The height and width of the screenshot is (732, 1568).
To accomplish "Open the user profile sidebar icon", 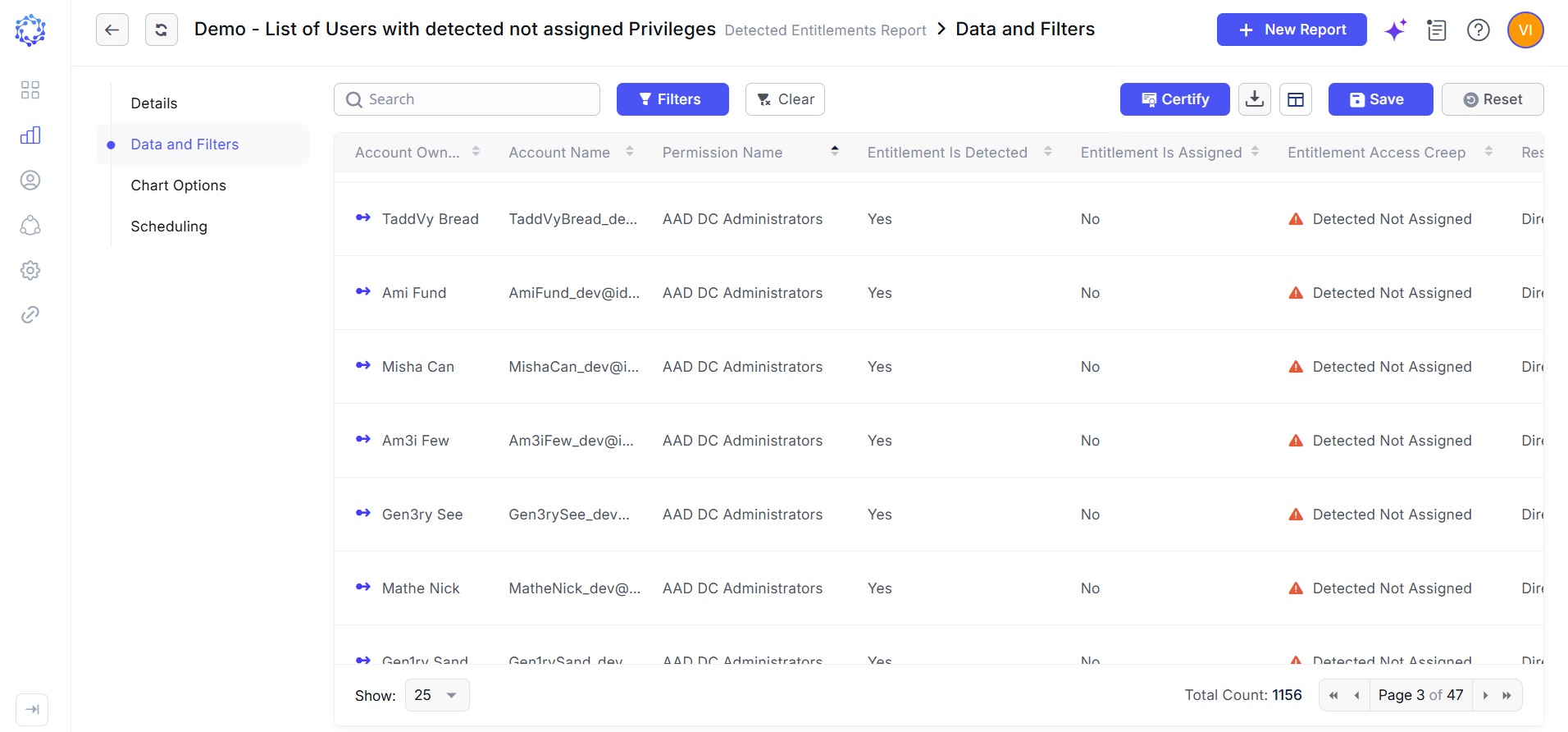I will click(30, 180).
